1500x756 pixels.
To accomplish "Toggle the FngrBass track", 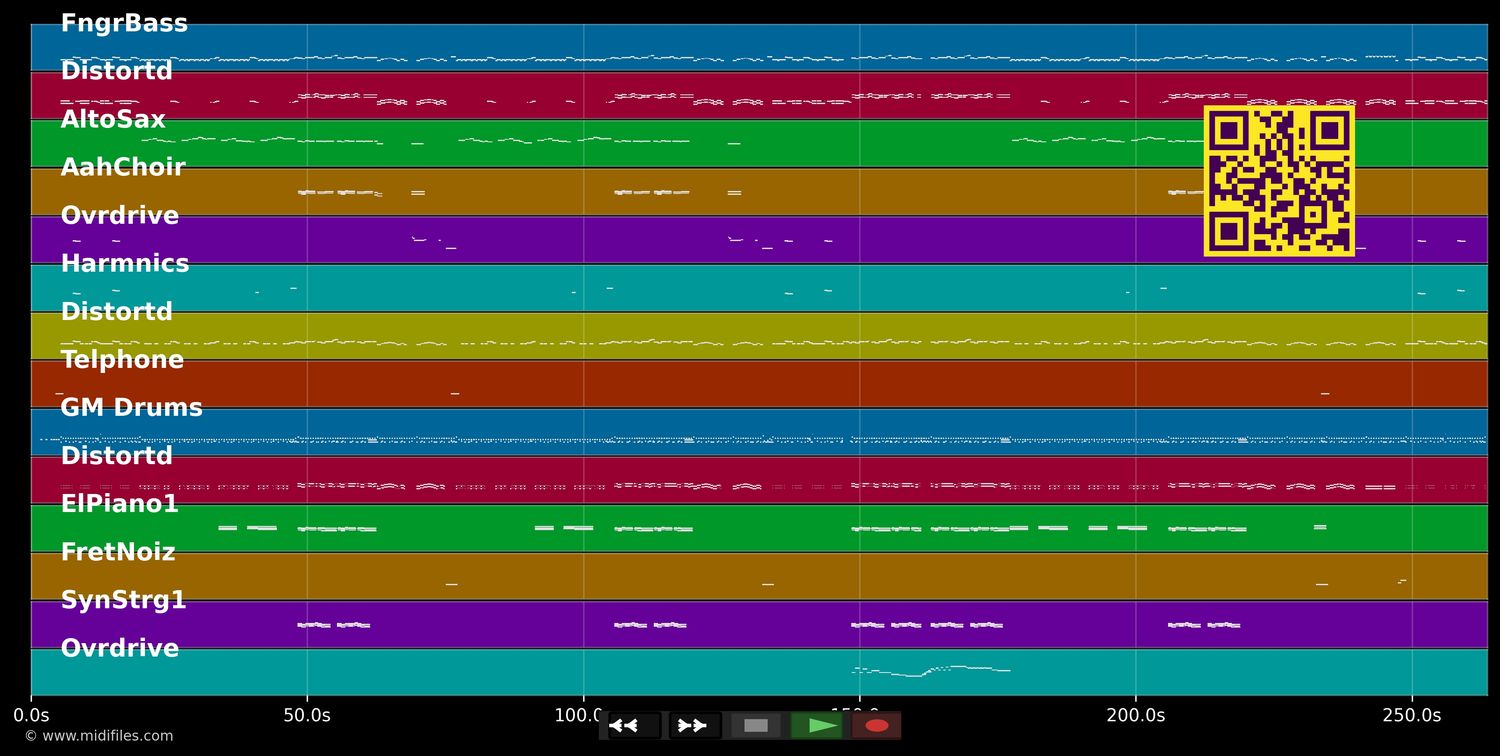I will point(124,22).
